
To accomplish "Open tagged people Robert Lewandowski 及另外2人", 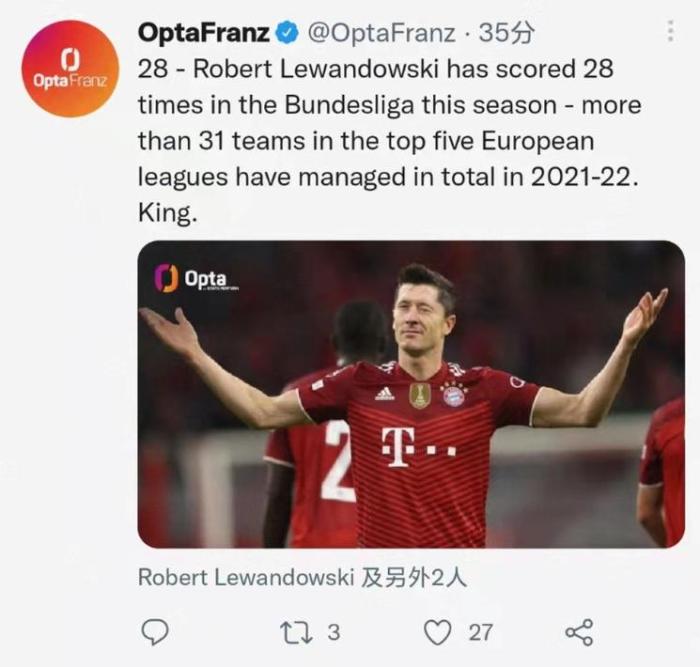I will [x=302, y=578].
